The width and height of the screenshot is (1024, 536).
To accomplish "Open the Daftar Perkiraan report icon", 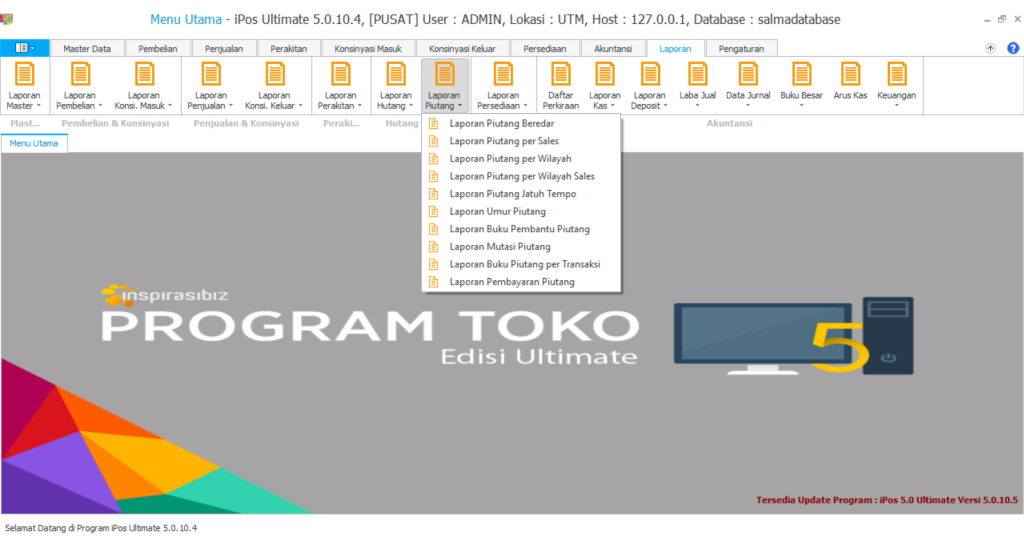I will pos(560,86).
